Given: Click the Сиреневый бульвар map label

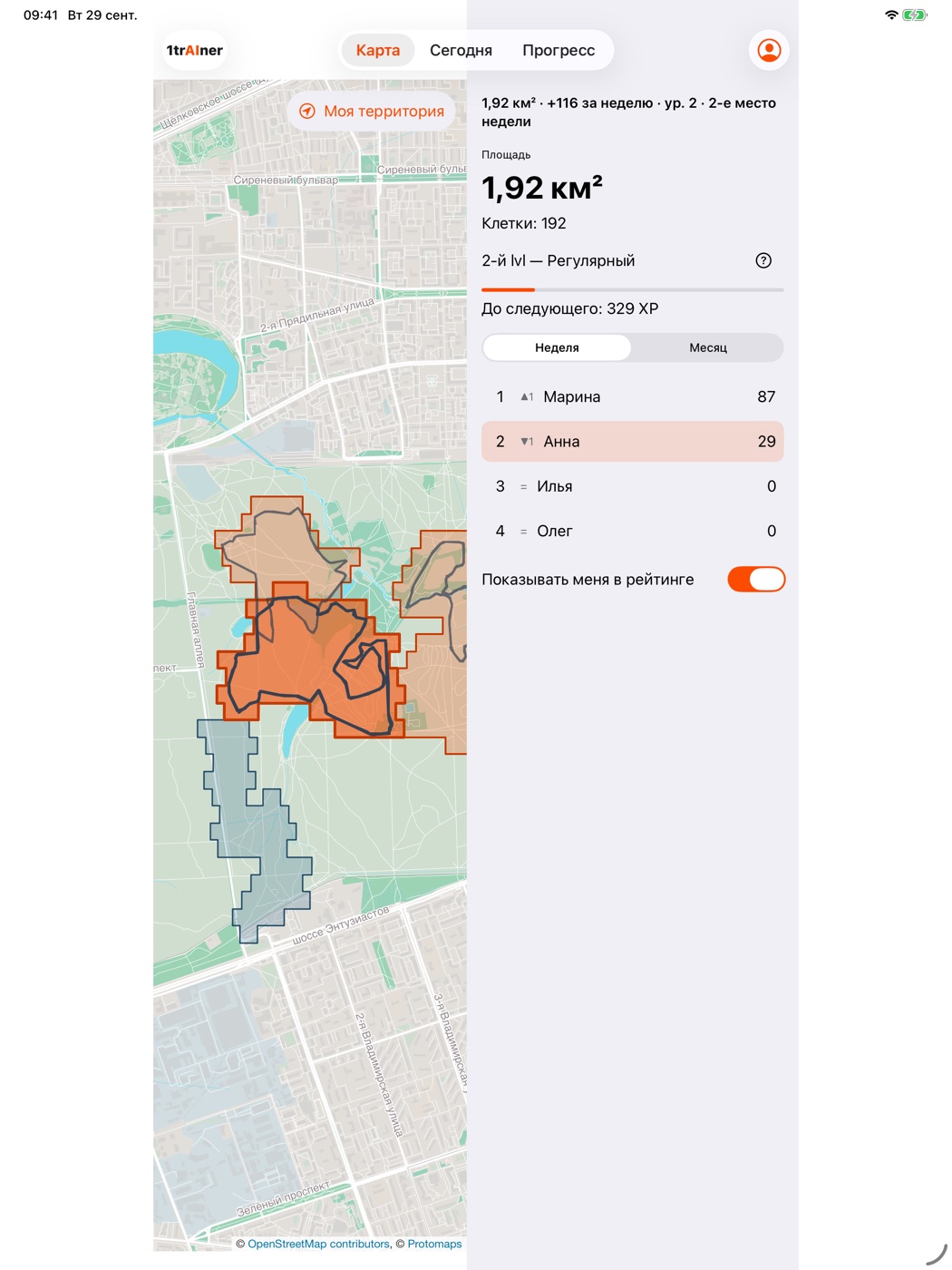Looking at the screenshot, I should point(286,180).
